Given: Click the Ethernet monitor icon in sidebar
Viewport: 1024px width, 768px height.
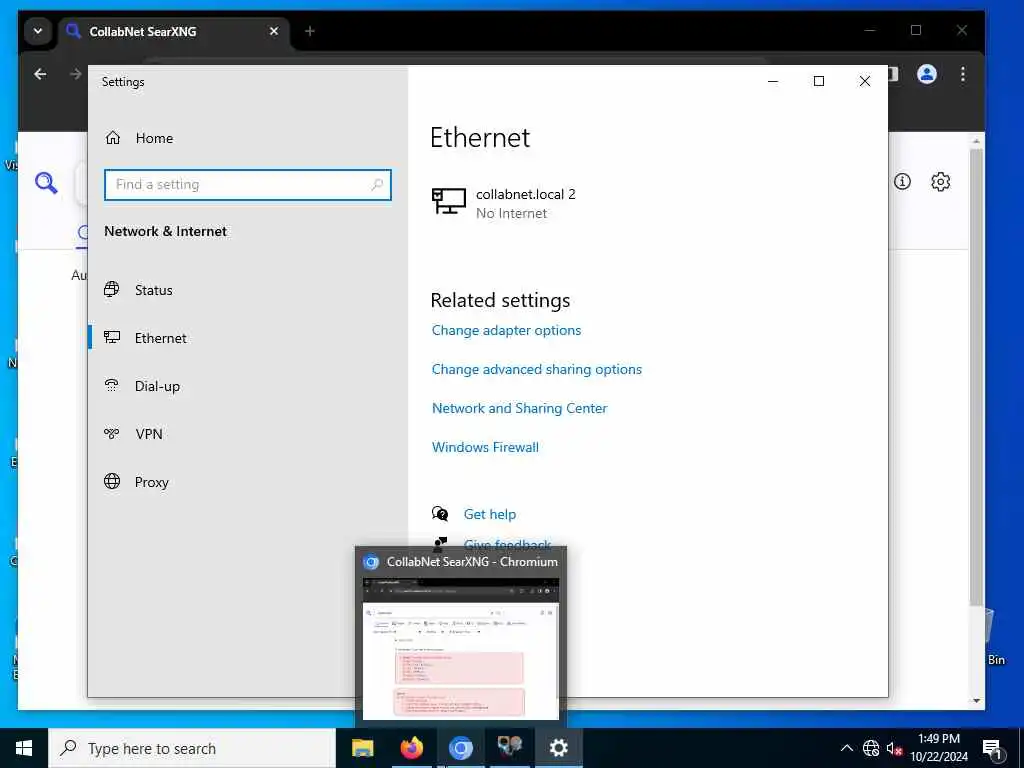Looking at the screenshot, I should click(x=112, y=337).
